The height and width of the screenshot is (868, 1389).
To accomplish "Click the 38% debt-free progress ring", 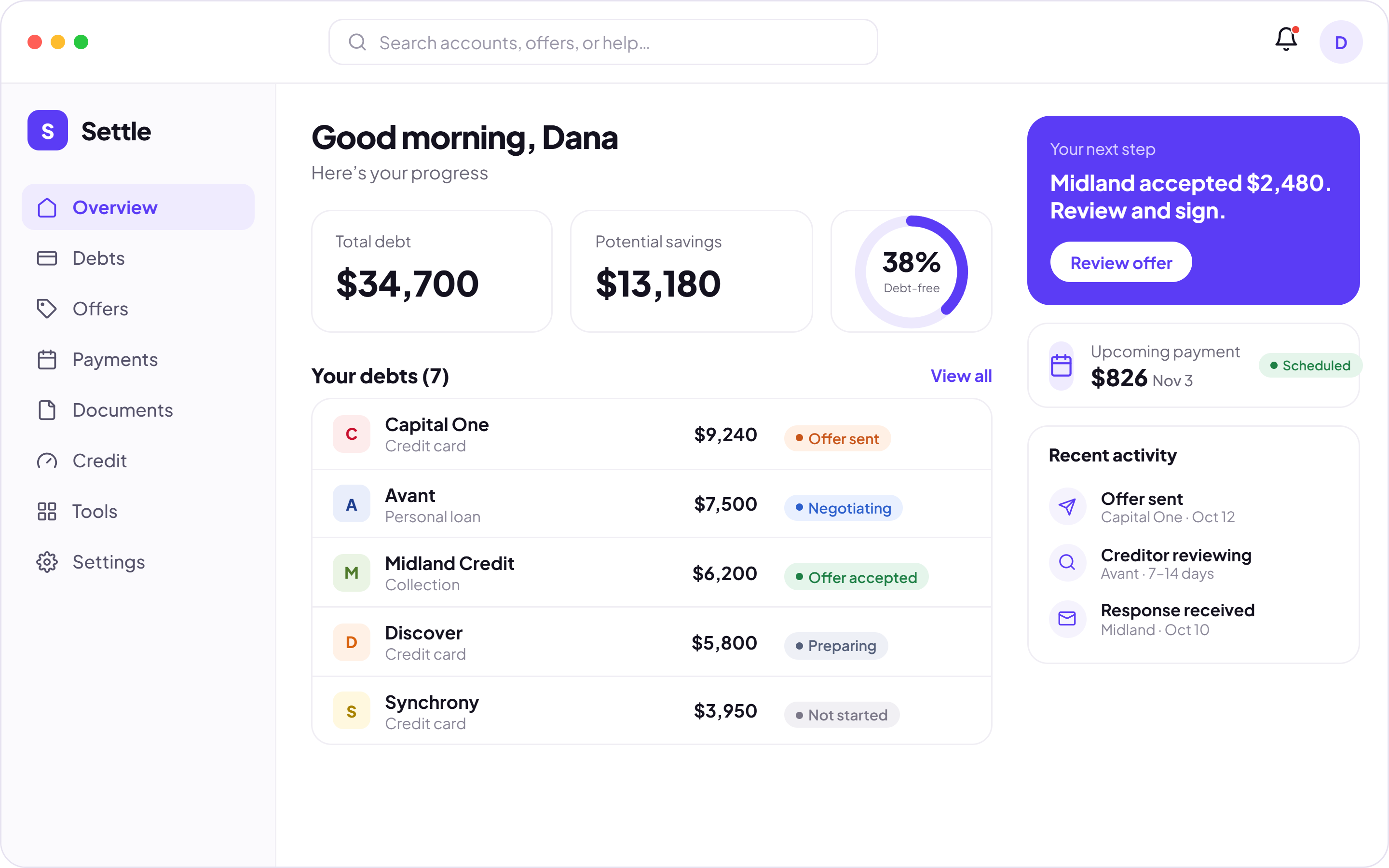I will point(912,271).
